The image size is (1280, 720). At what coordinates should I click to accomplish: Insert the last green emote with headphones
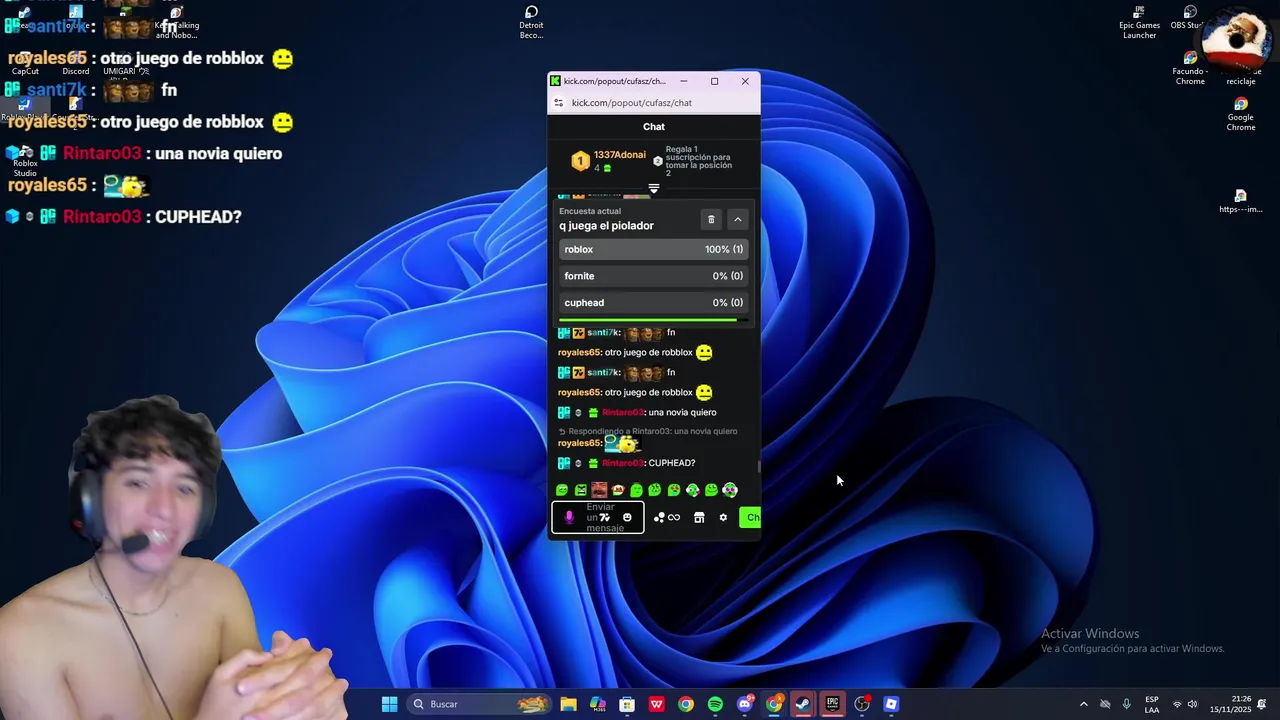pyautogui.click(x=730, y=490)
